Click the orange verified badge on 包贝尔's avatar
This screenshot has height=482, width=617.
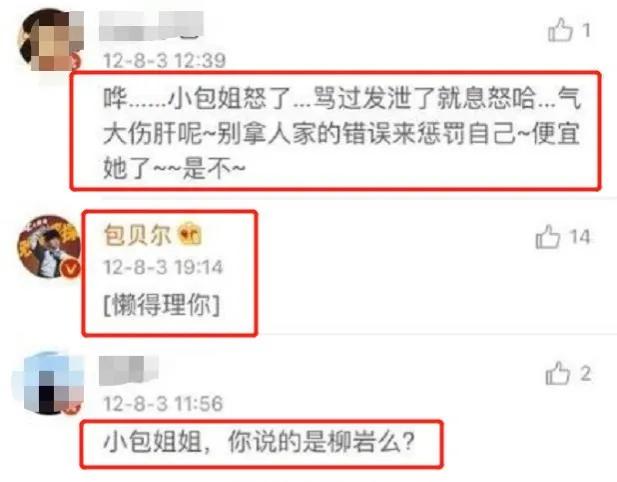(71, 269)
